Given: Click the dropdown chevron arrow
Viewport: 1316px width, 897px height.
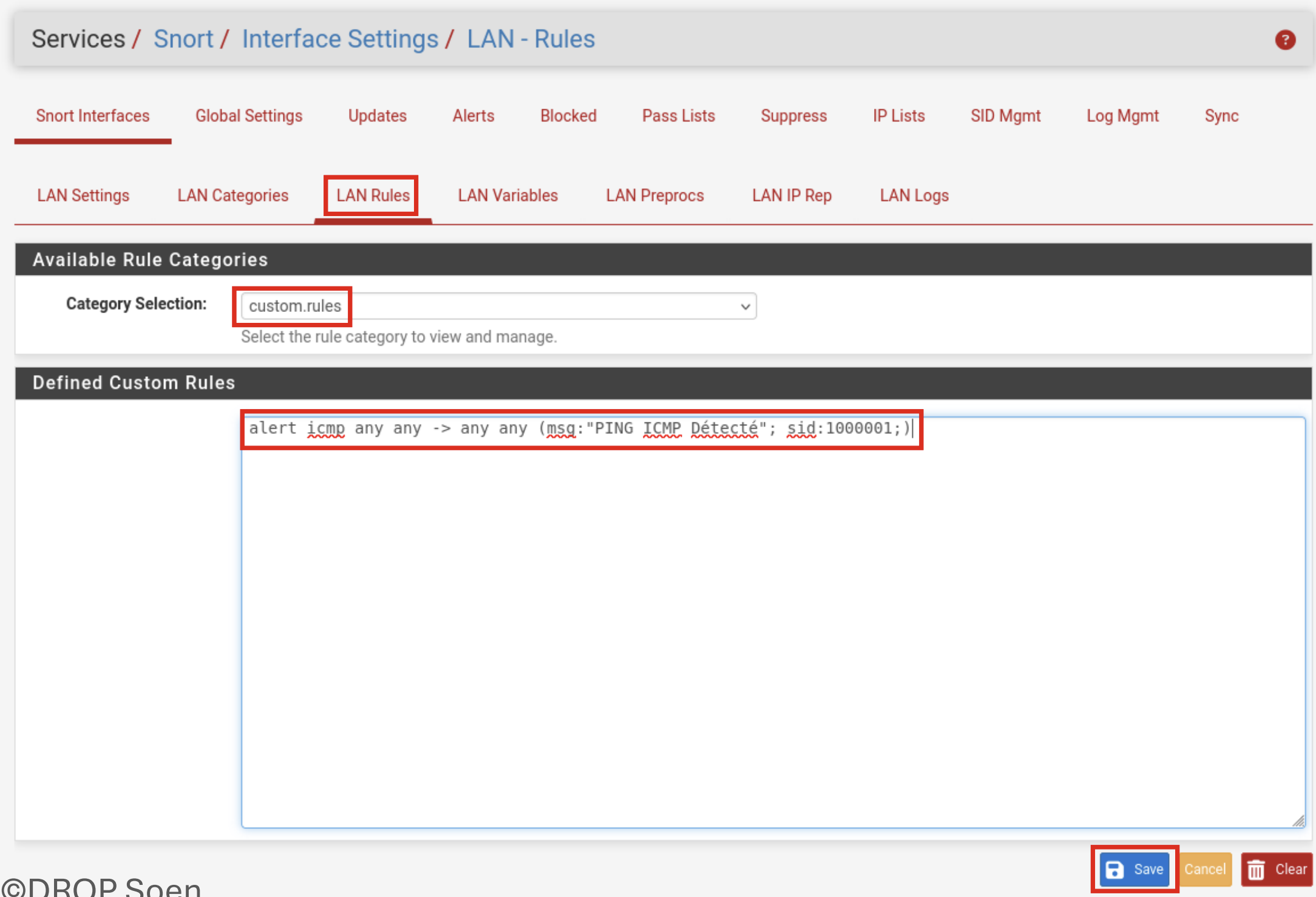Looking at the screenshot, I should click(x=745, y=306).
